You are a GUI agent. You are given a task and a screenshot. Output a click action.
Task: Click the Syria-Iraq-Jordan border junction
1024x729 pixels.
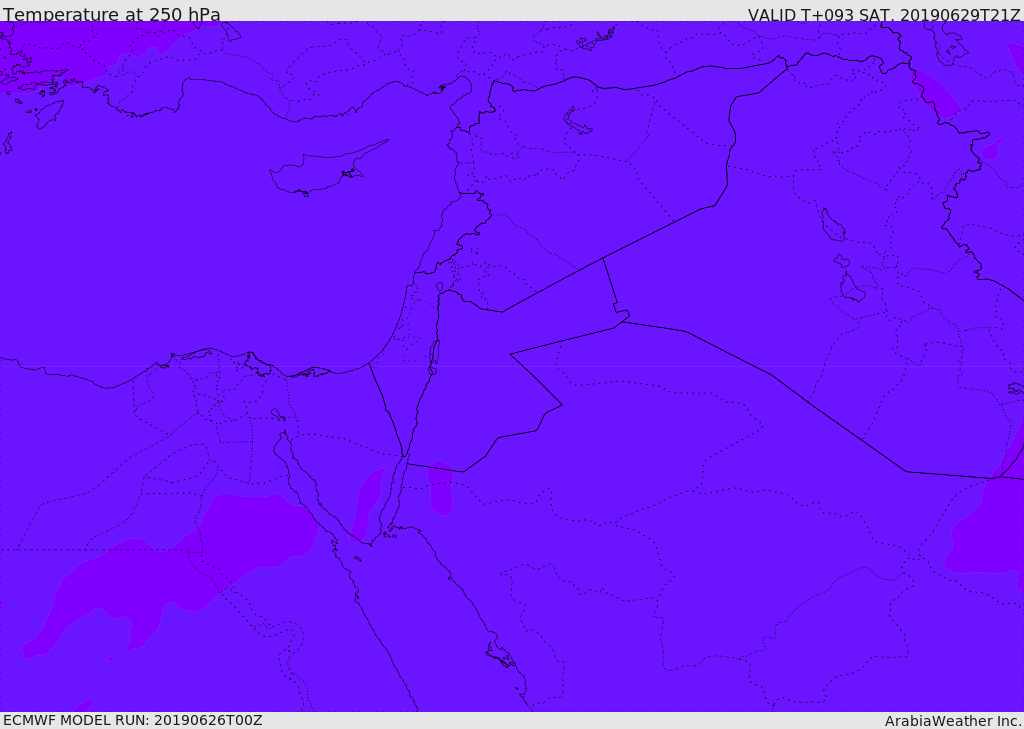pos(603,259)
